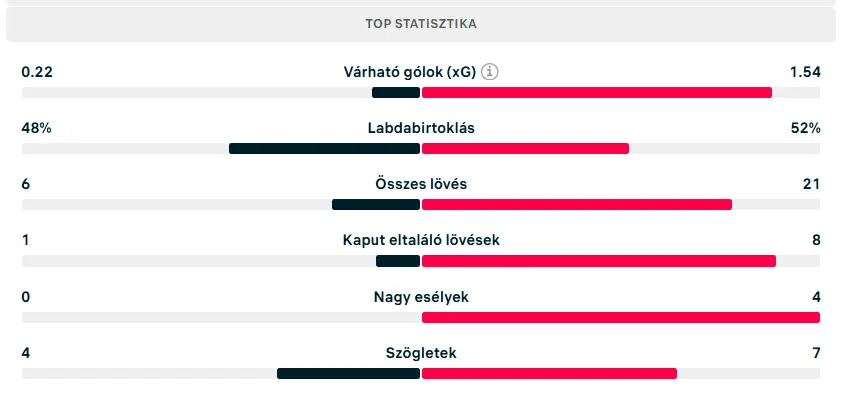Click the dark corners bar
The height and width of the screenshot is (393, 841).
[x=349, y=374]
